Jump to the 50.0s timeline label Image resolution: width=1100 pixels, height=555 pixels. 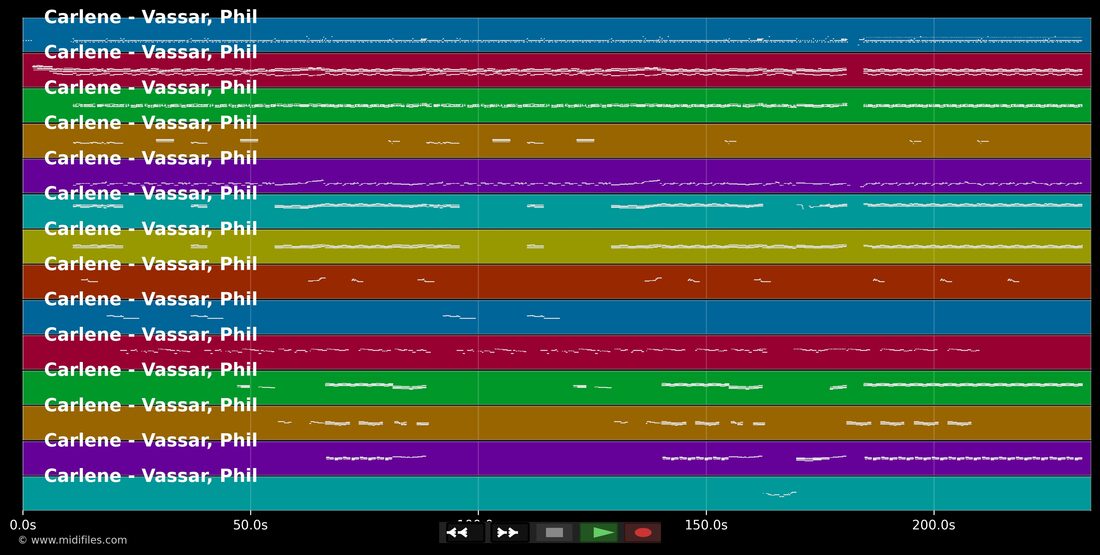(x=250, y=525)
